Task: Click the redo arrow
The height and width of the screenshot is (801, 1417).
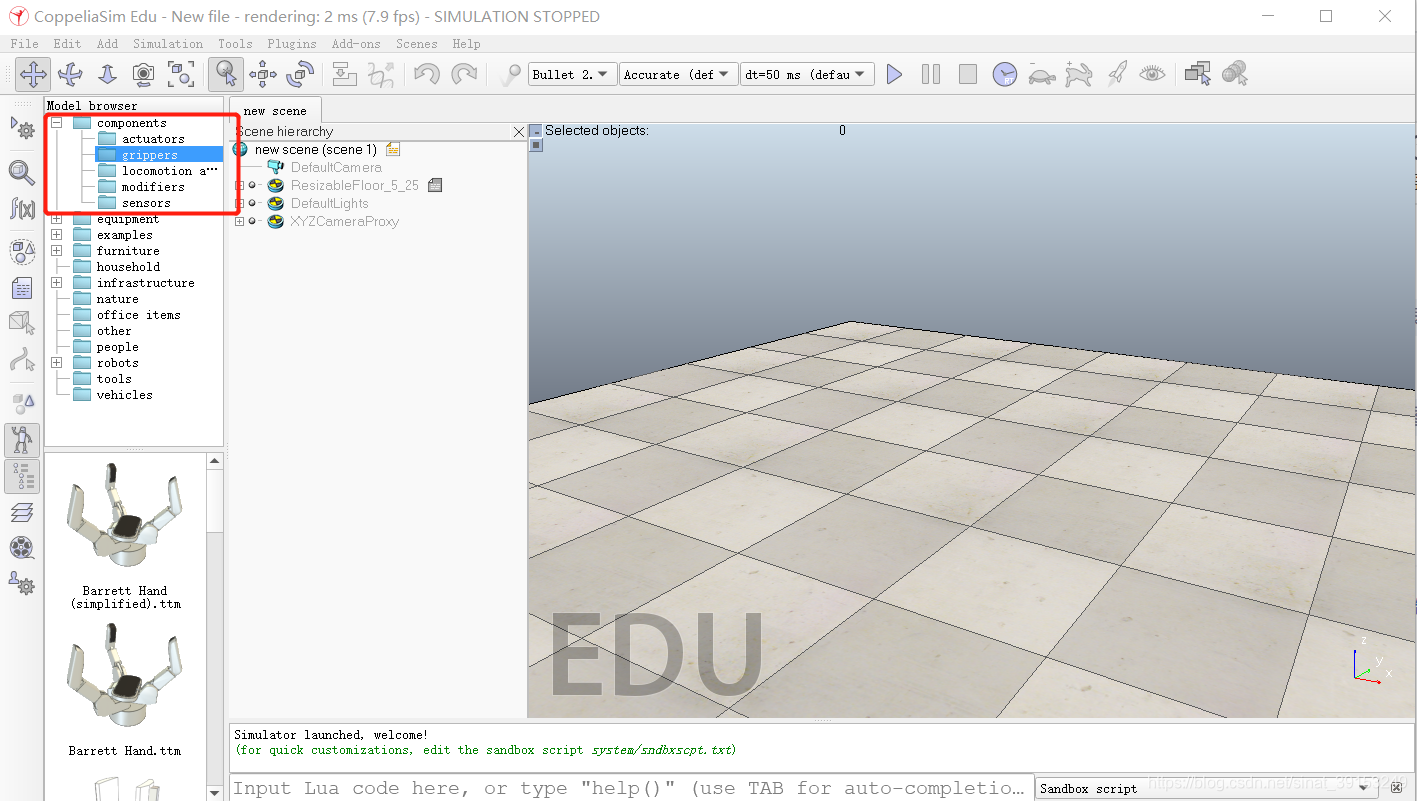Action: [x=464, y=74]
